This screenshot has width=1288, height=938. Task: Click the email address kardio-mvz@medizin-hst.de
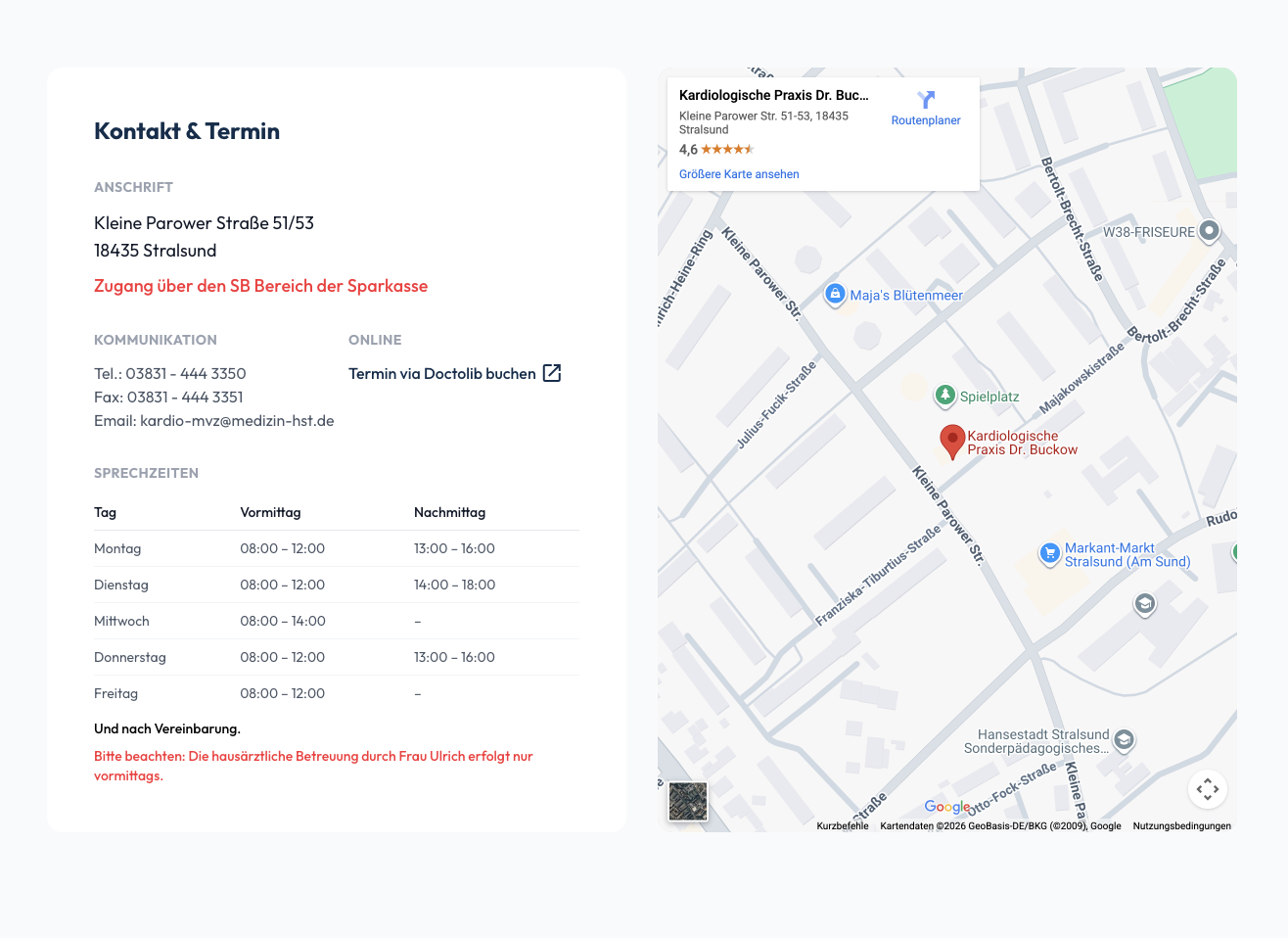point(237,421)
